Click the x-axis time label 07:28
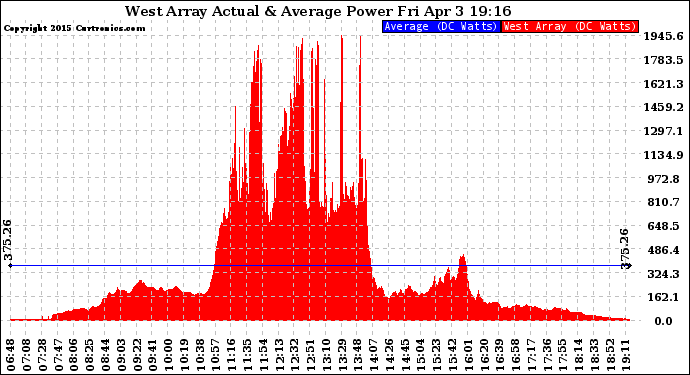 point(42,355)
